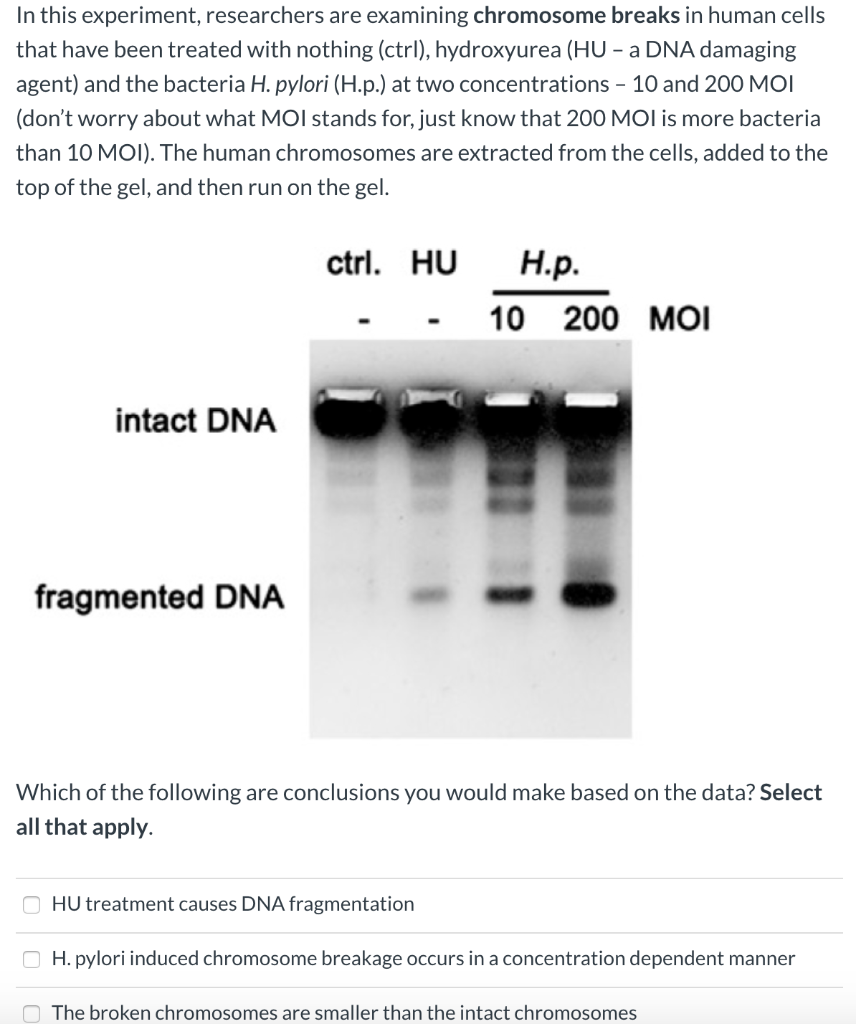Click the fragmented band in the 10 MOI lane
This screenshot has height=1024, width=856.
coord(510,594)
